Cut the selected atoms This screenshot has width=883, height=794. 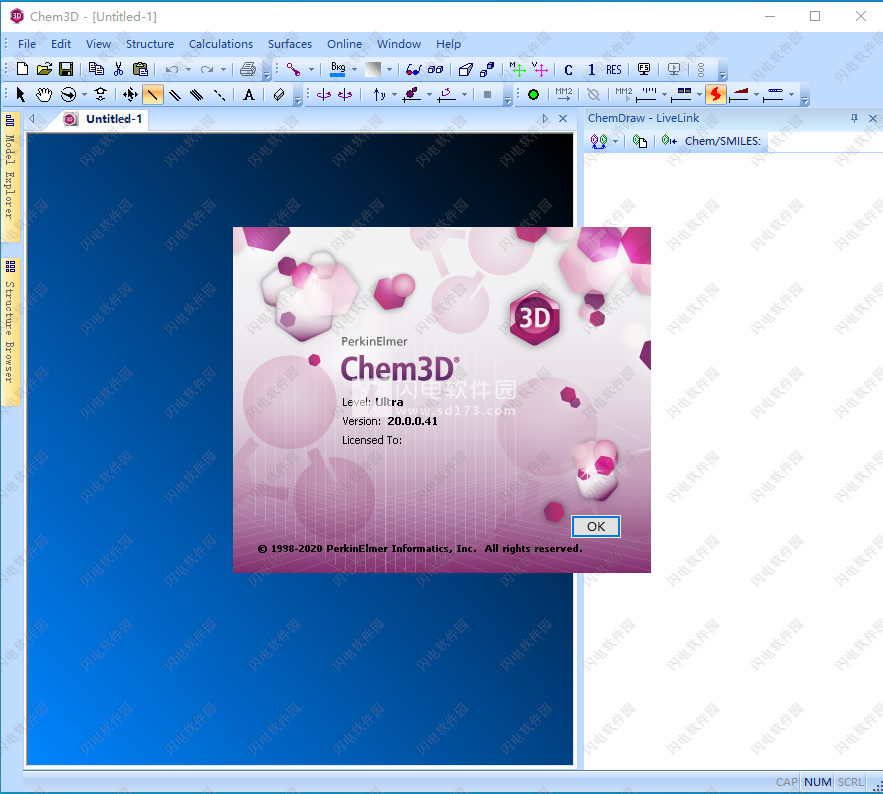coord(118,69)
